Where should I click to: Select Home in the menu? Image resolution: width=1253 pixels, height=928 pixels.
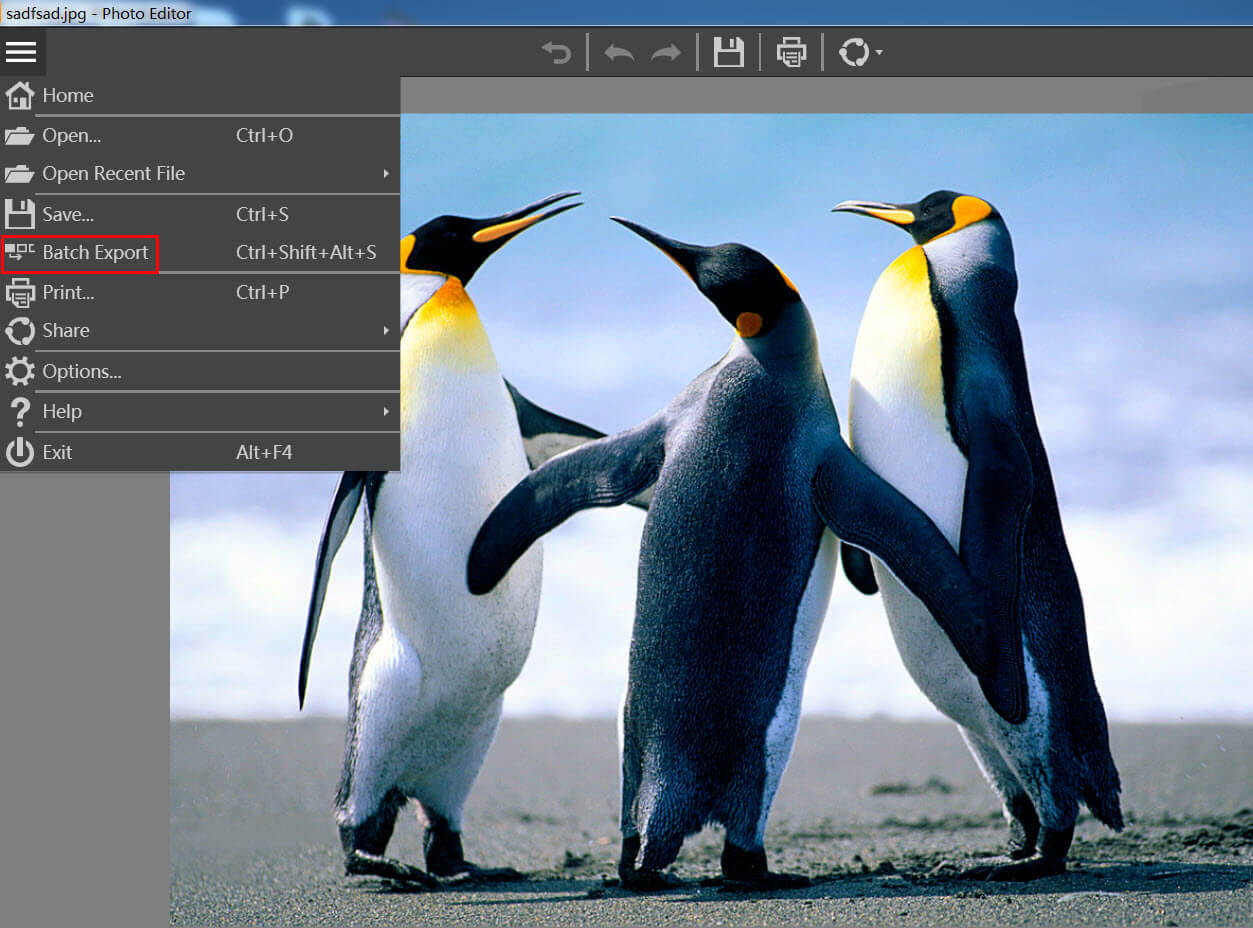pyautogui.click(x=200, y=95)
